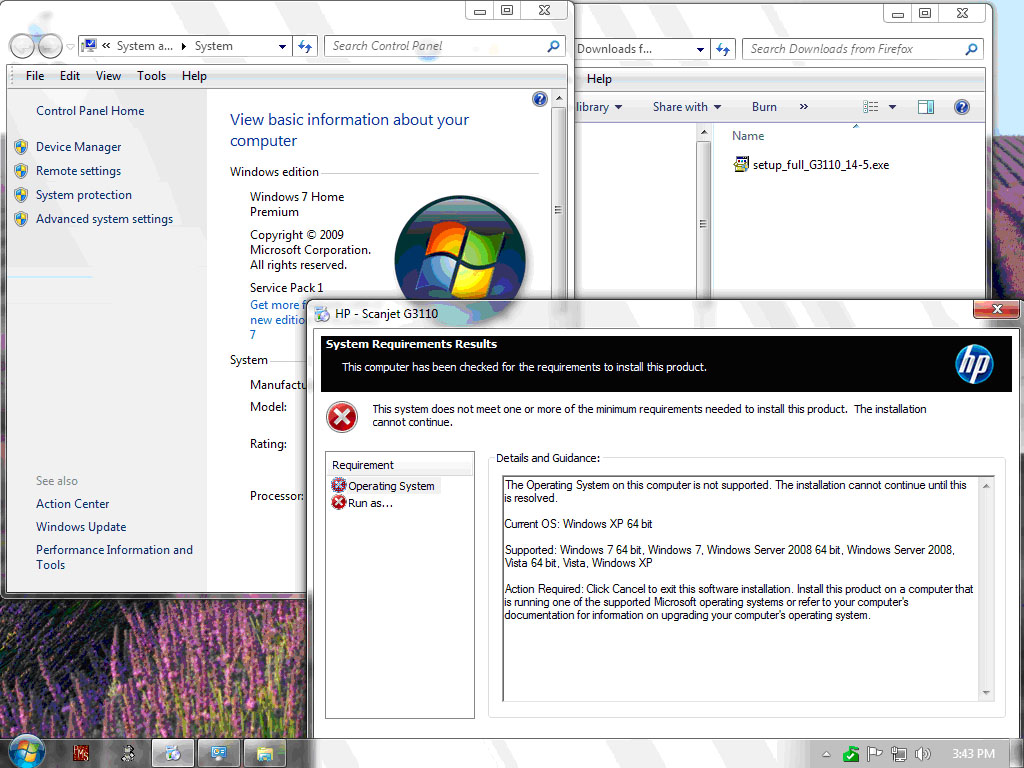Image resolution: width=1024 pixels, height=768 pixels.
Task: Expand Downloads address bar history dropdown
Action: (700, 50)
